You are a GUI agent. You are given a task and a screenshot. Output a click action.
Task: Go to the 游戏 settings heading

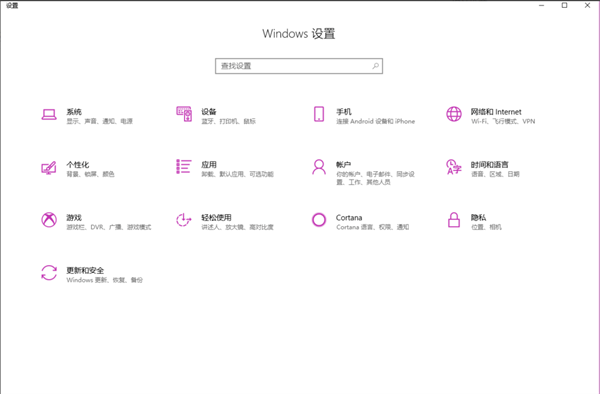click(x=74, y=217)
